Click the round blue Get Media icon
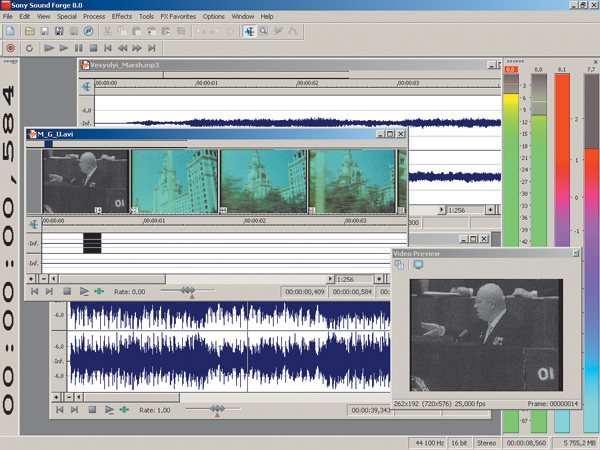Viewport: 600px width, 450px height. 88,31
